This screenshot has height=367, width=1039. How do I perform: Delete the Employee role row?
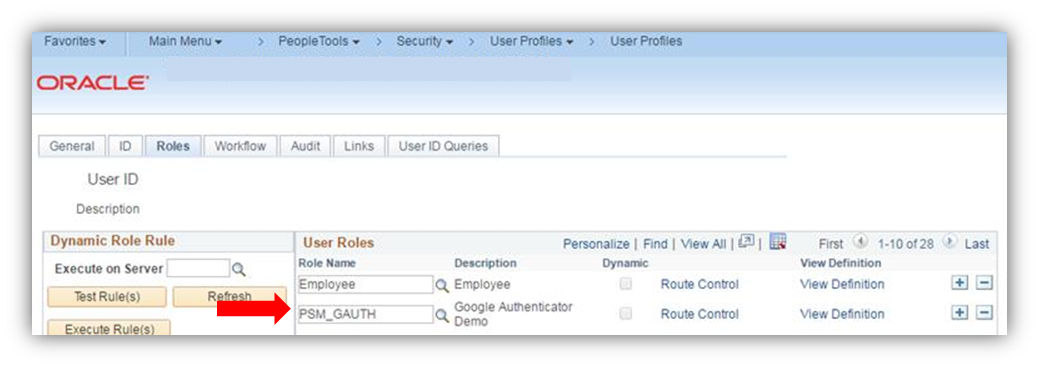pos(985,284)
